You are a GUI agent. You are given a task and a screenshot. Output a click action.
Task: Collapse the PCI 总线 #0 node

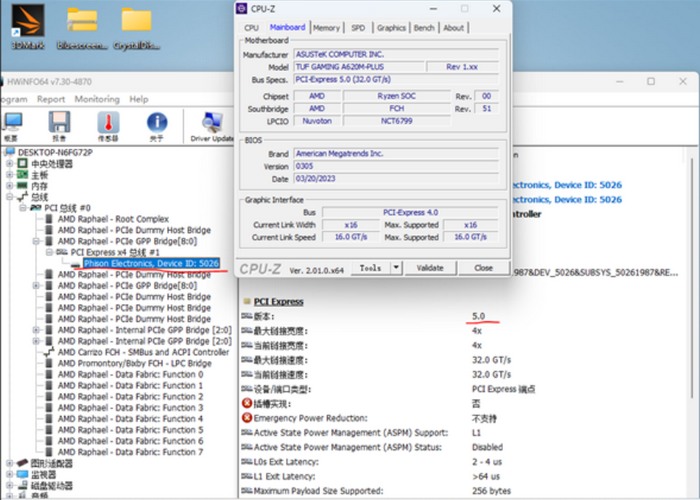point(22,208)
